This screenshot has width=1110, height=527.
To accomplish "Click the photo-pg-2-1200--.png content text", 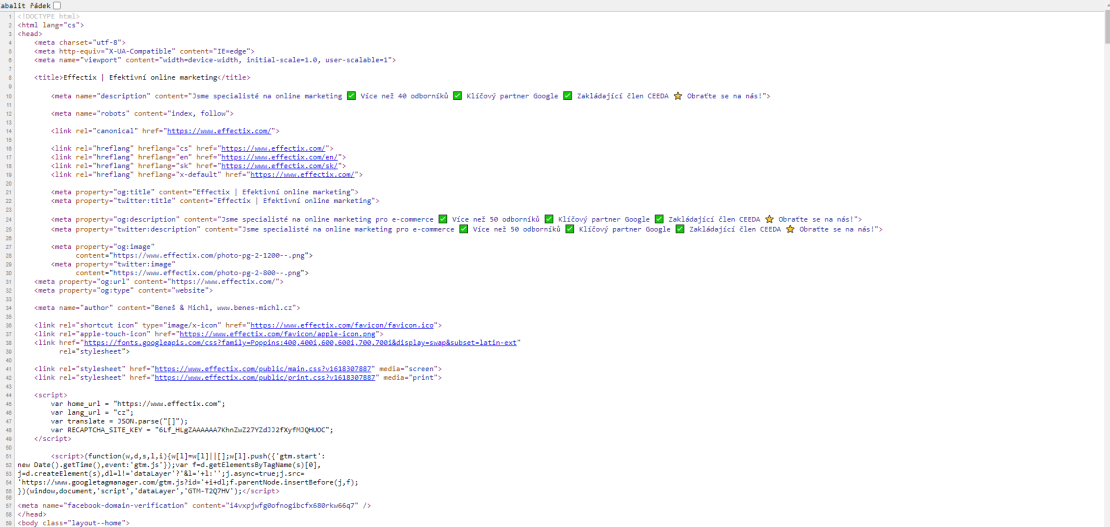I will pos(194,254).
